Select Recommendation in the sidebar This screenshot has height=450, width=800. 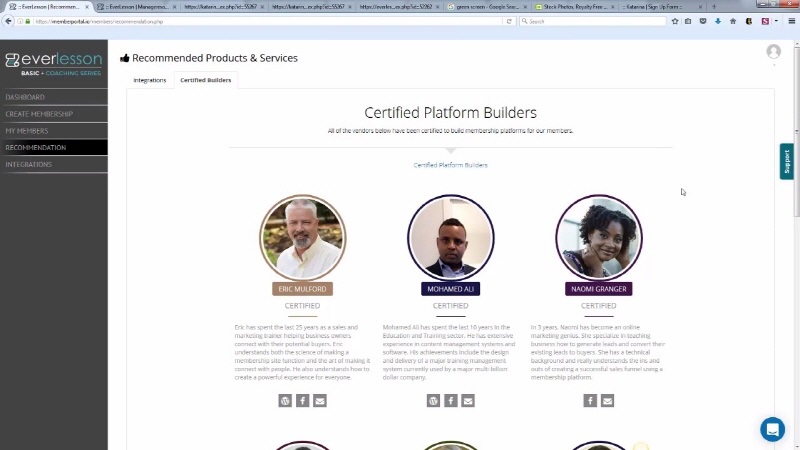(x=54, y=147)
